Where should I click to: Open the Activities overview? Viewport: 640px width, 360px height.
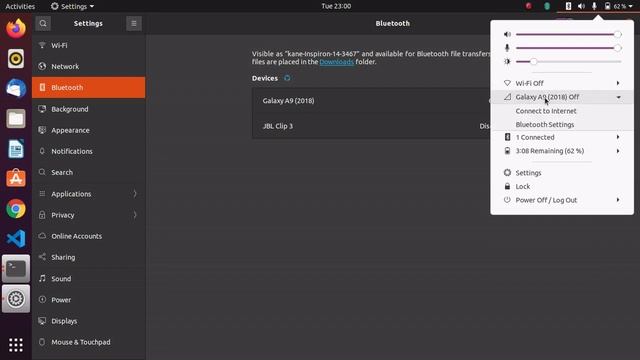click(x=20, y=6)
